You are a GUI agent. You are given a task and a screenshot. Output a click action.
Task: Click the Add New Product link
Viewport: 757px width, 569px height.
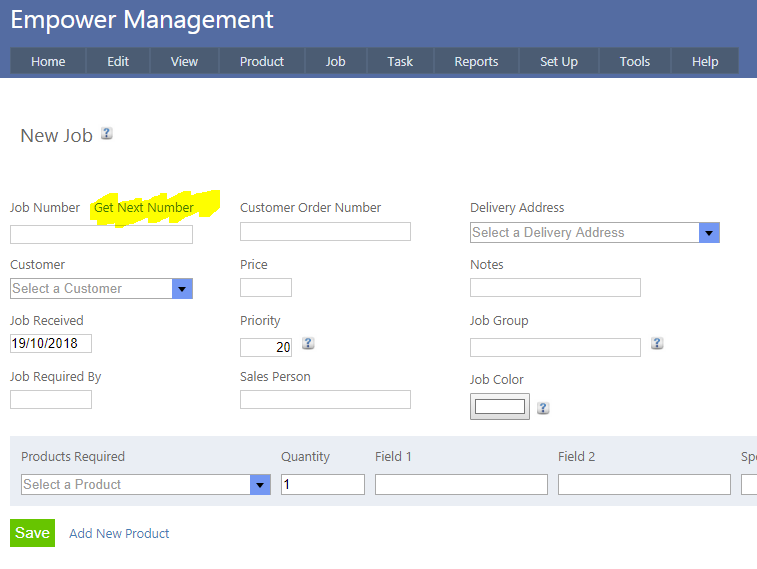coord(119,534)
